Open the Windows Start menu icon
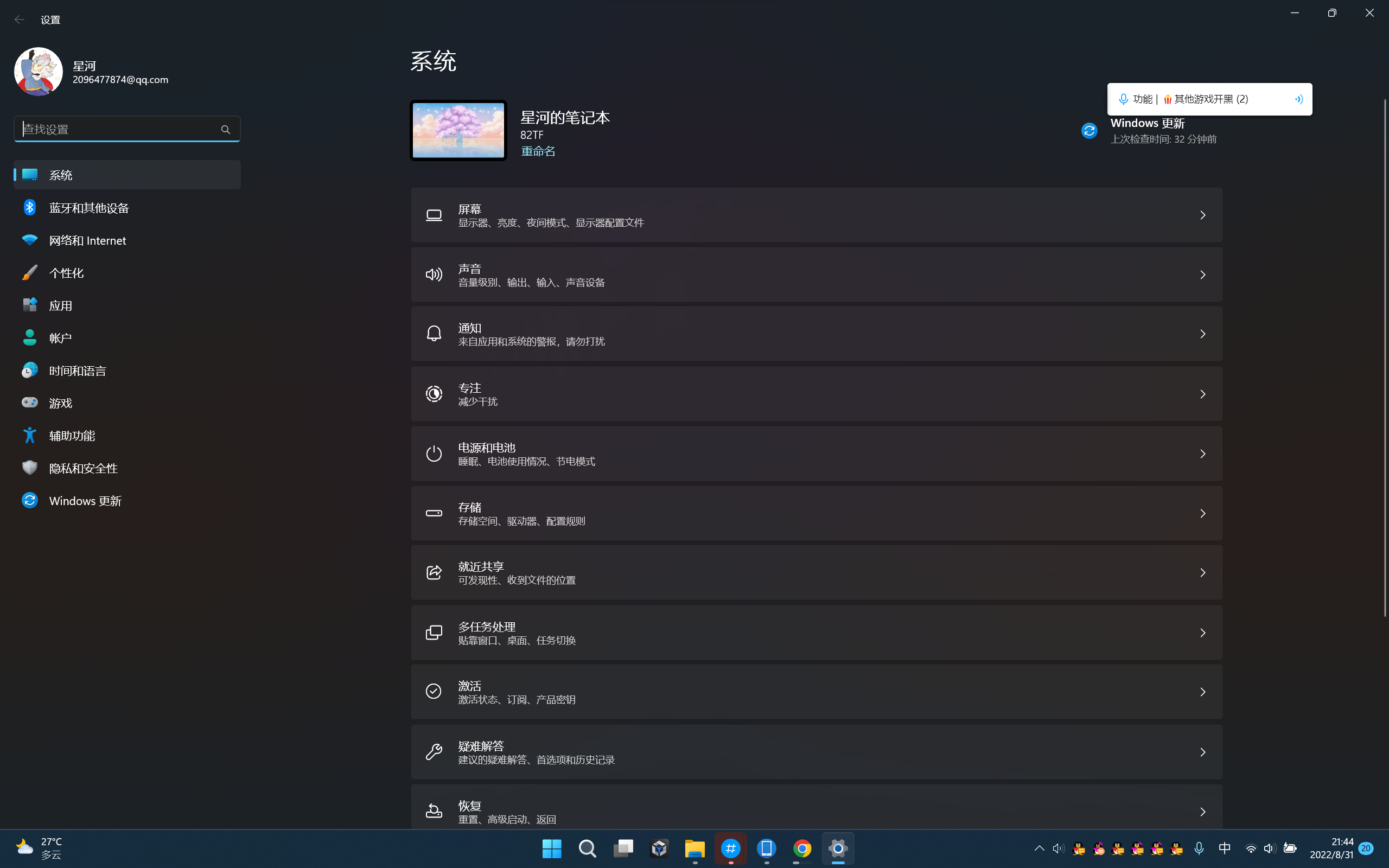The height and width of the screenshot is (868, 1389). (552, 848)
